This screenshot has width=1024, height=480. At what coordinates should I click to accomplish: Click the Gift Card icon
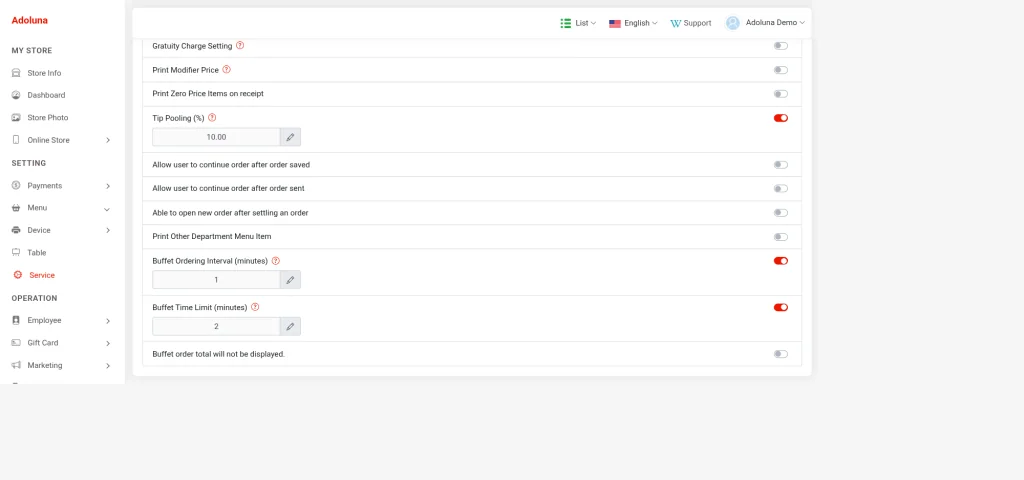point(16,343)
